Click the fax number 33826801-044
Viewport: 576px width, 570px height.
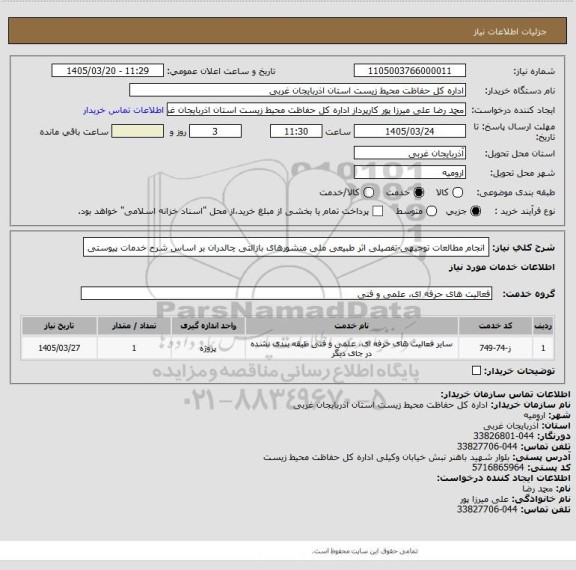[x=503, y=436]
